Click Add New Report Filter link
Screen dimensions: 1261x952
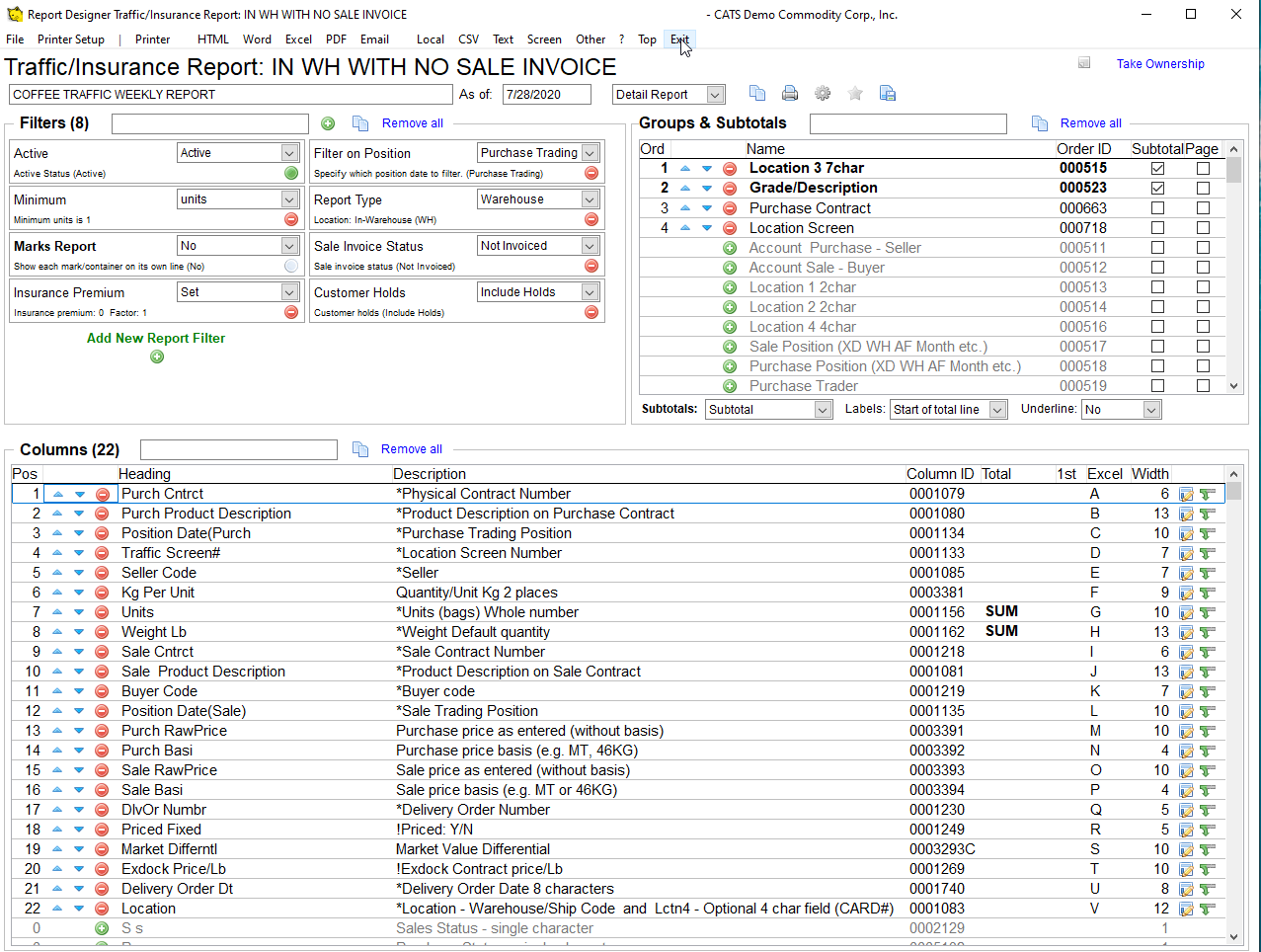click(156, 338)
